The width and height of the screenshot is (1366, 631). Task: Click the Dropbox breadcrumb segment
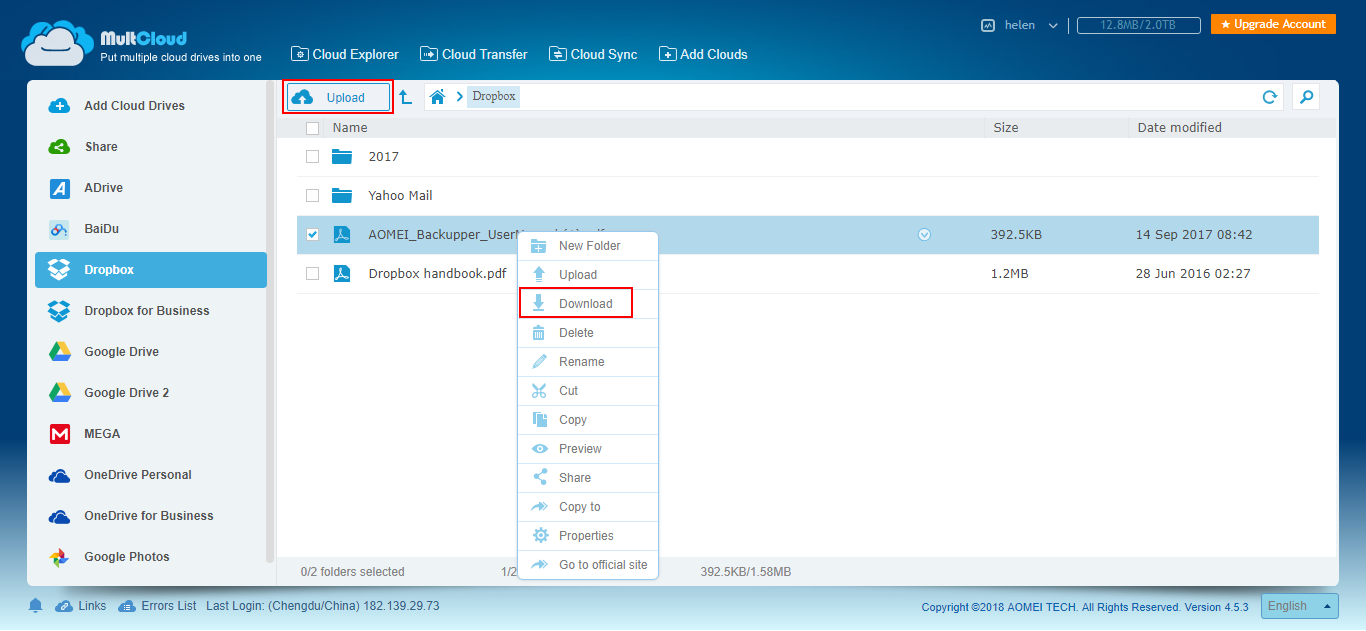coord(493,96)
